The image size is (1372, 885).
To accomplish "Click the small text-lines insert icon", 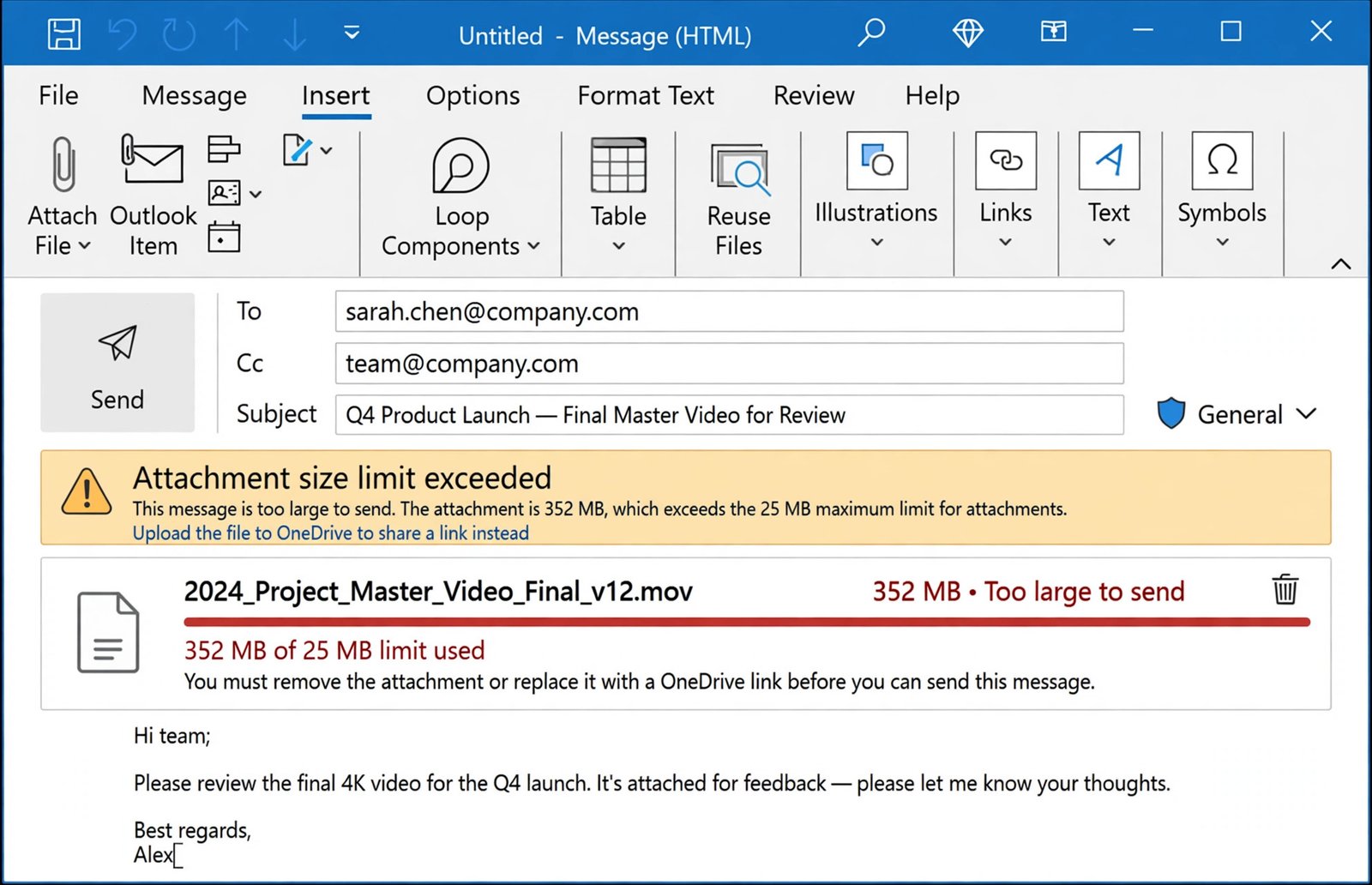I will coord(224,149).
